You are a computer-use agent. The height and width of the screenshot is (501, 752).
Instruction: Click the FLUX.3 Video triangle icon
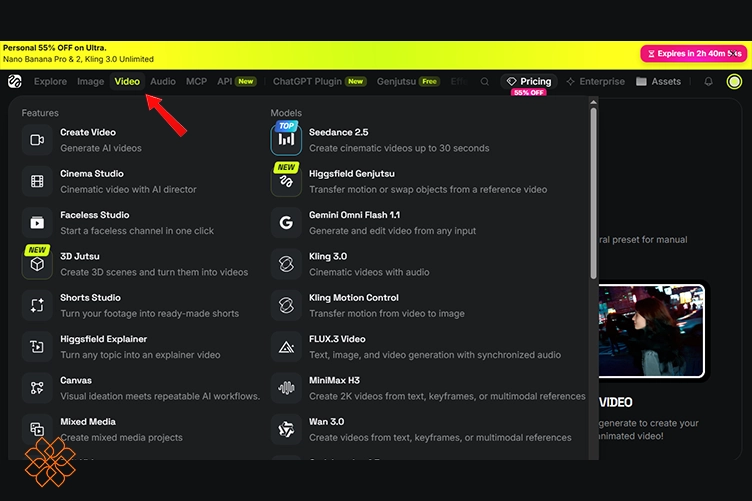(286, 347)
